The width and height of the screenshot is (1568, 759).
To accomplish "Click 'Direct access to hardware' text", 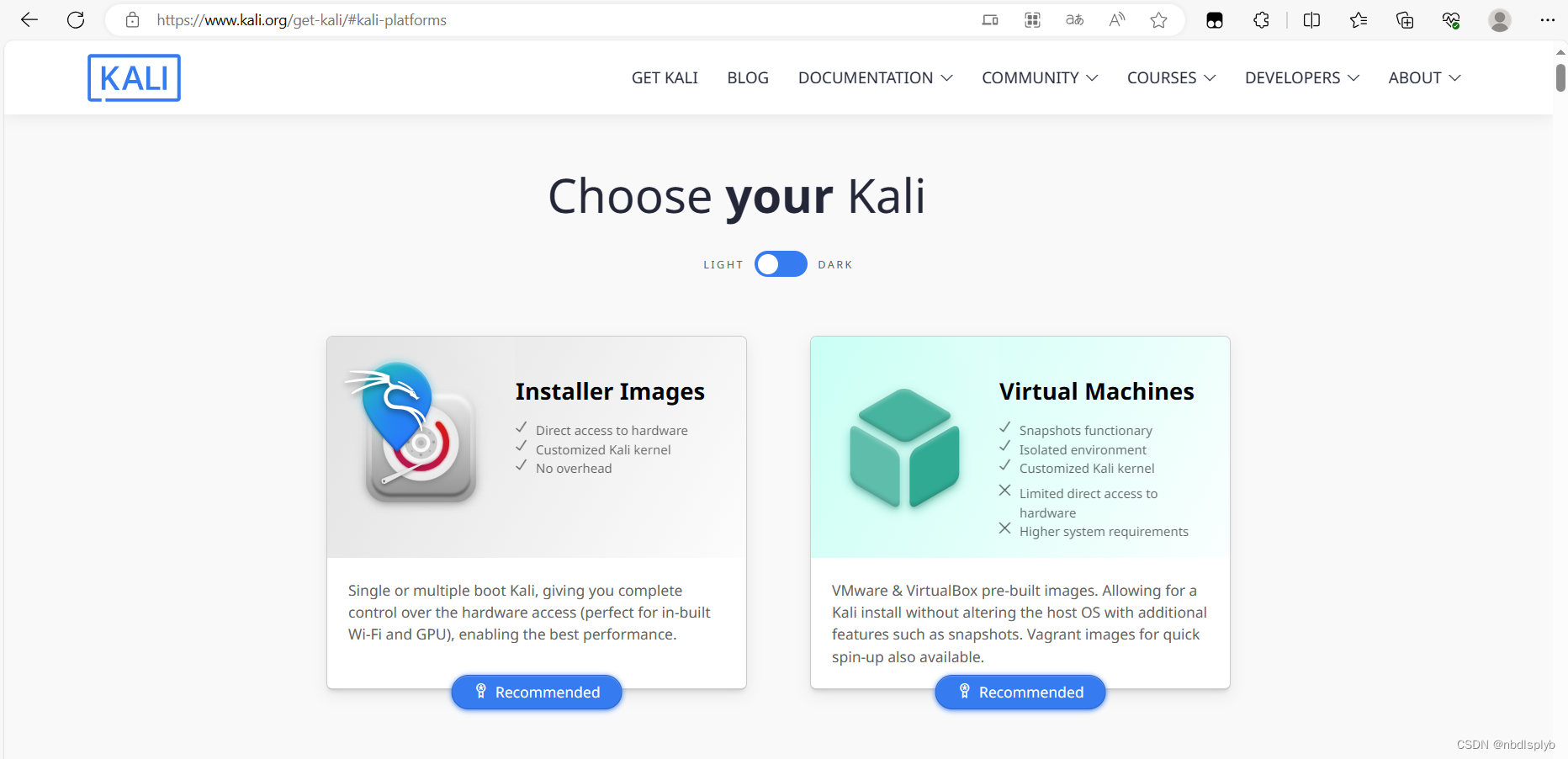I will (612, 430).
